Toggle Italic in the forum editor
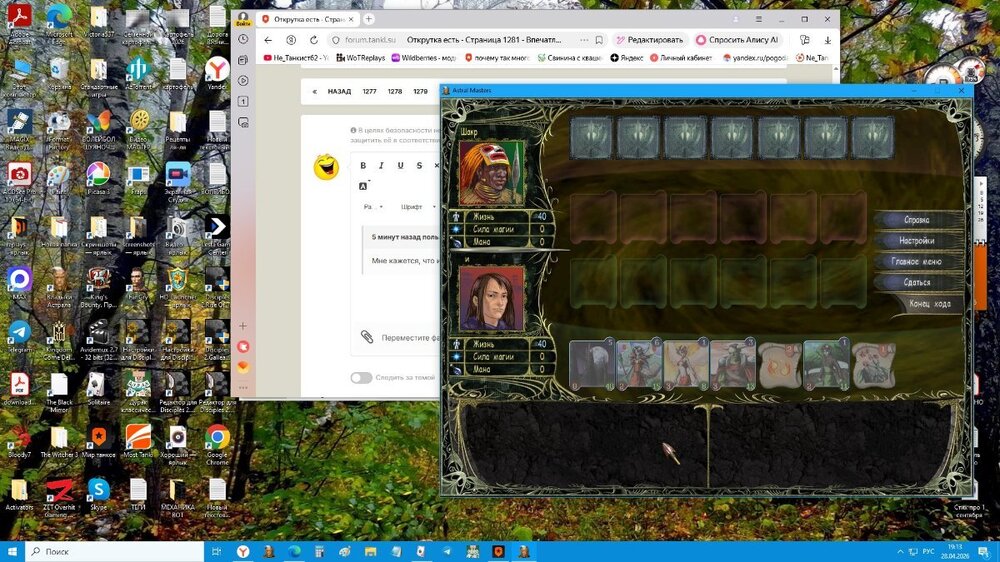Viewport: 1000px width, 562px height. [381, 165]
